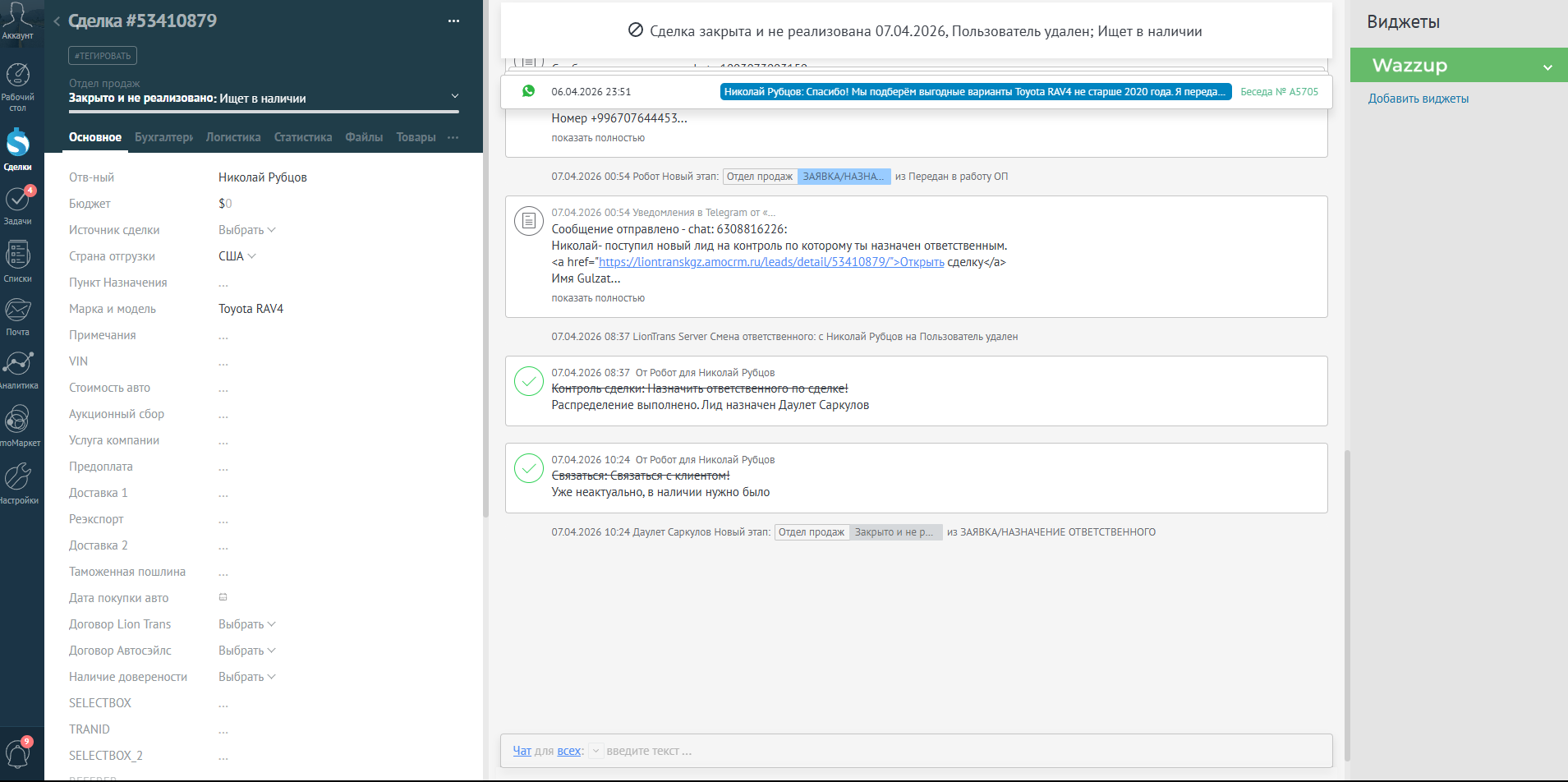
Task: Click Добавить виджеты link
Action: tap(1418, 99)
